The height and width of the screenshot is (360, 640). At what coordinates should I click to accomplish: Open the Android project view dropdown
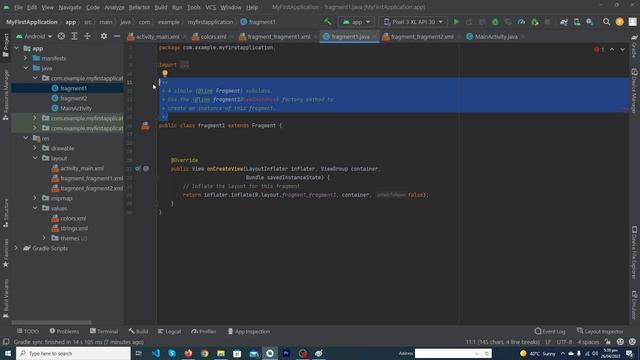(x=34, y=36)
